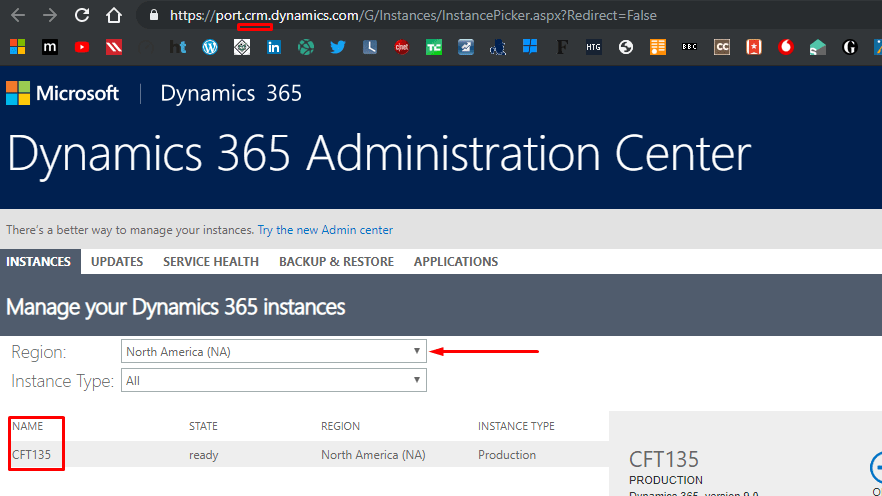Sort by the STATE column header
The width and height of the screenshot is (882, 496).
click(x=203, y=426)
